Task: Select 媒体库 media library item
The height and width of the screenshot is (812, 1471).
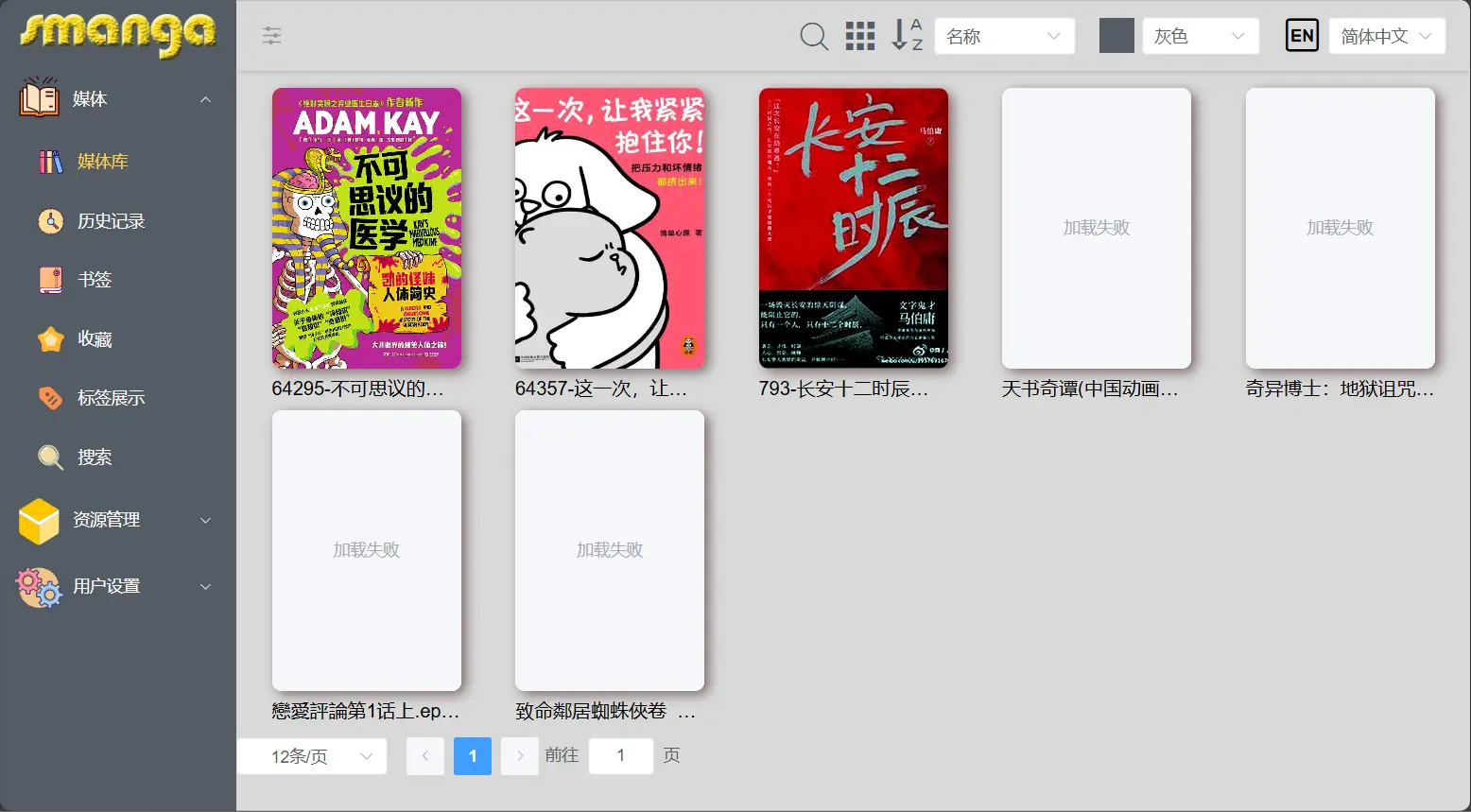Action: (102, 162)
